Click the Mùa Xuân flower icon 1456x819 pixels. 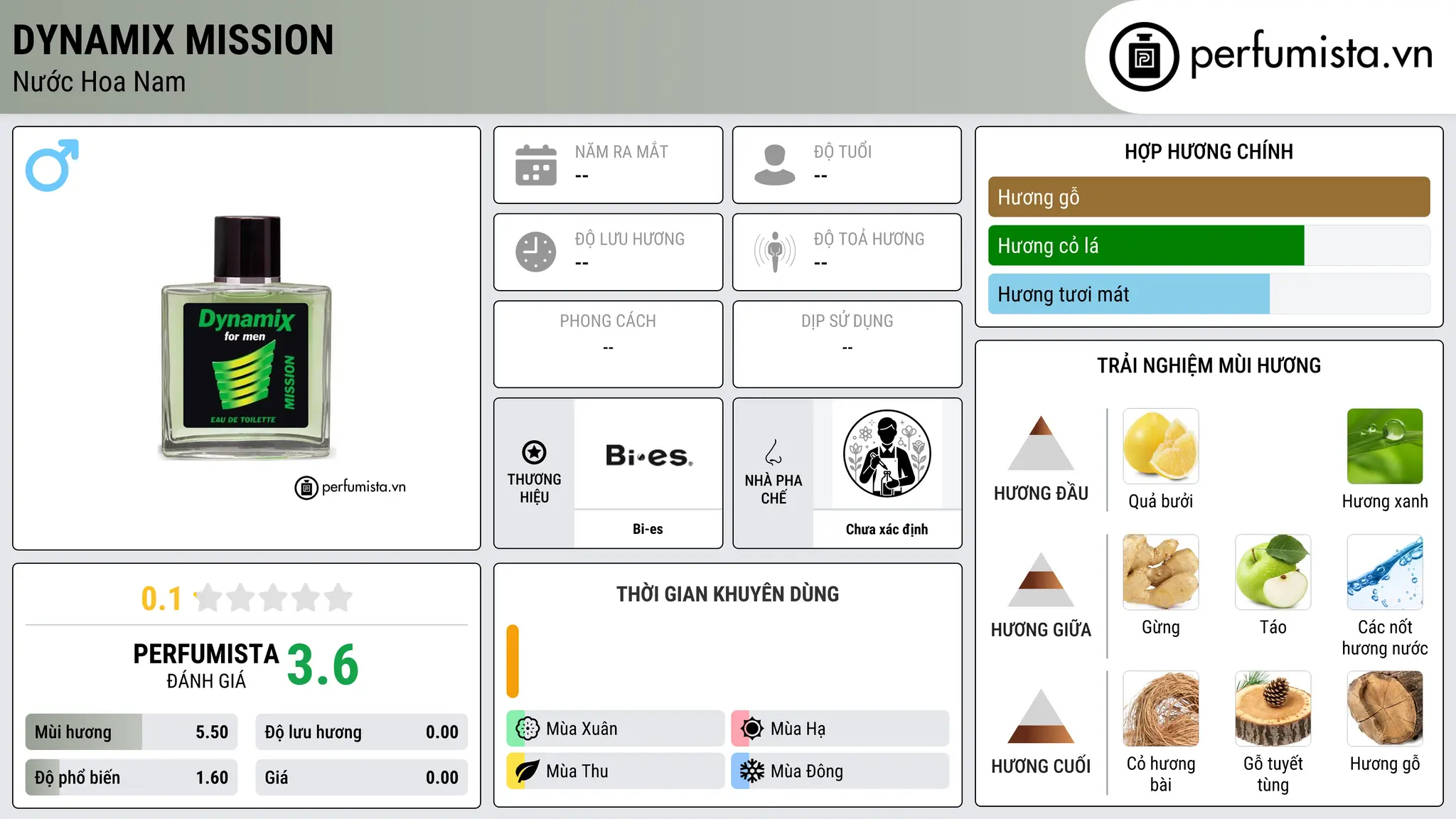tap(528, 729)
